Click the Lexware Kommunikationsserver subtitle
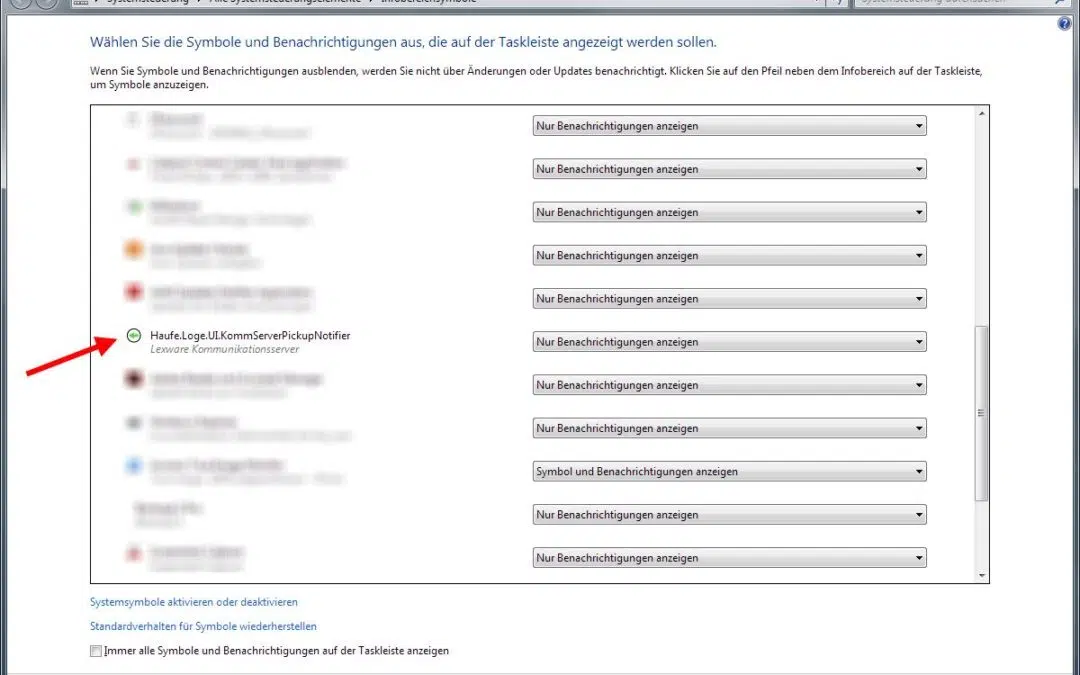Screen dimensions: 1080x675 225,349
